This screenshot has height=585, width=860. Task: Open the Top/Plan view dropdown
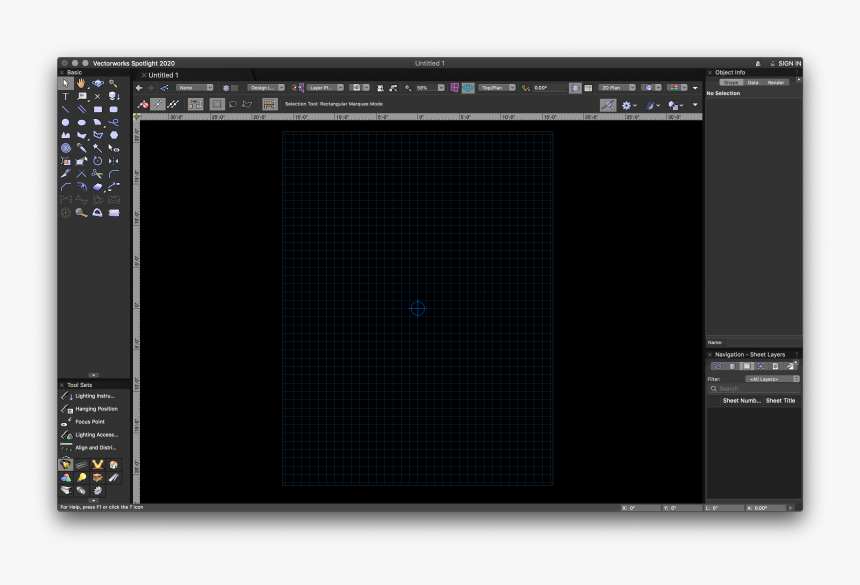point(497,88)
